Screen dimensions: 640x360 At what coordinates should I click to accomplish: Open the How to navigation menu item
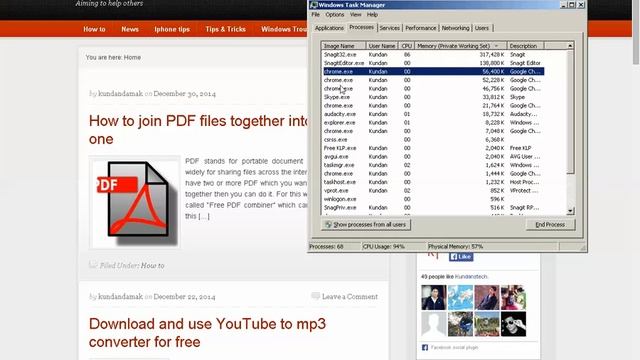[x=94, y=29]
